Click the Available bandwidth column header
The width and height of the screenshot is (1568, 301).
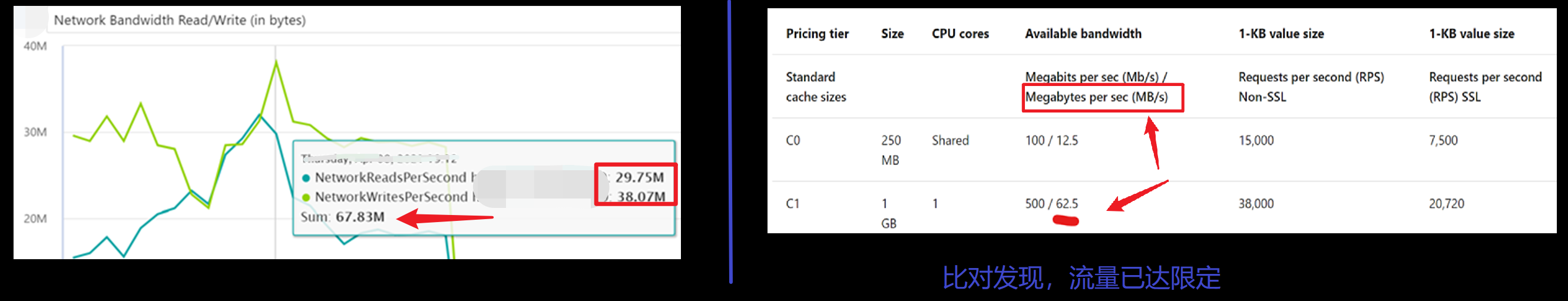point(1083,34)
